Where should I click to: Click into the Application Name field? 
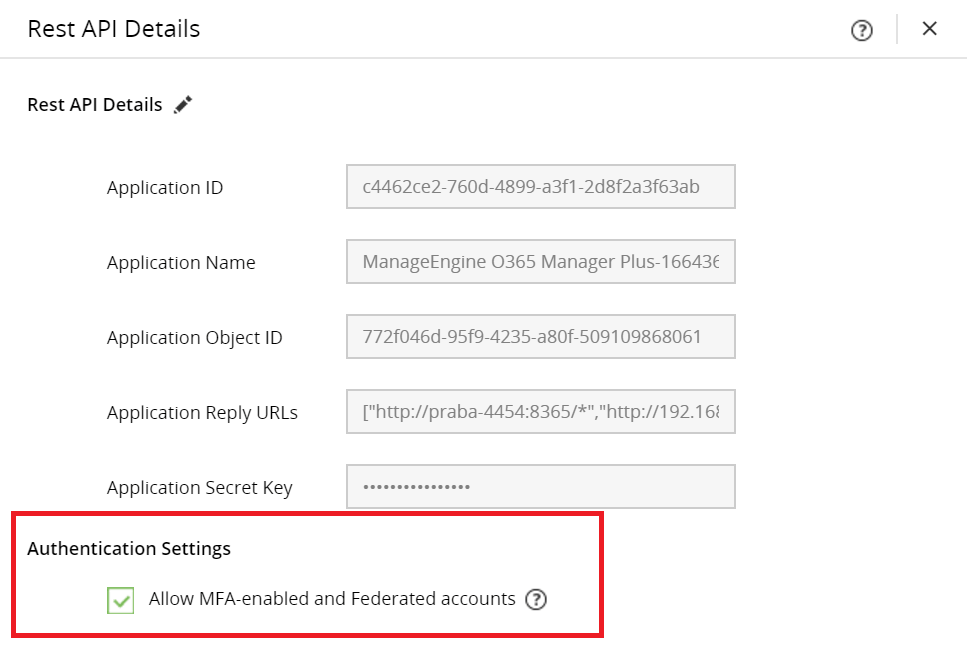[540, 262]
